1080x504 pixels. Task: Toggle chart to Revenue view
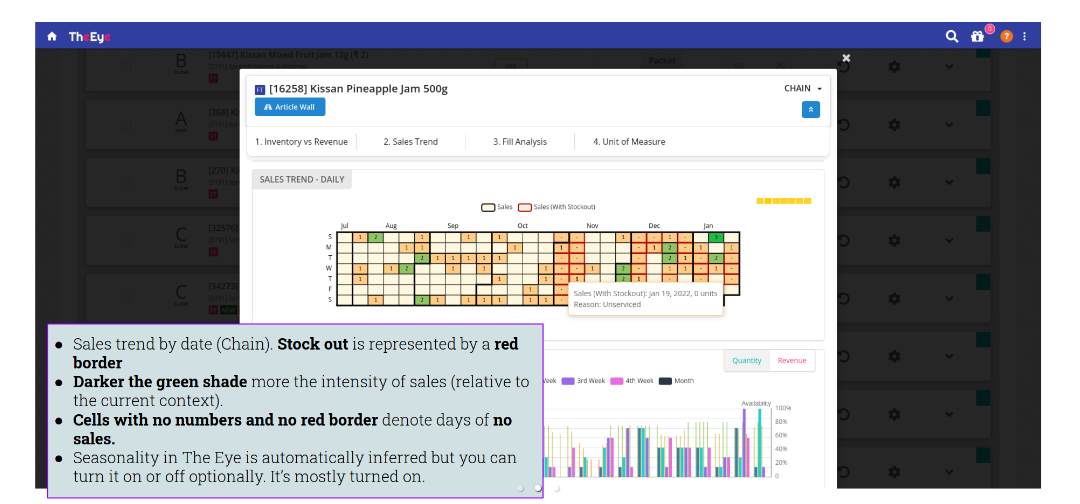[x=791, y=361]
